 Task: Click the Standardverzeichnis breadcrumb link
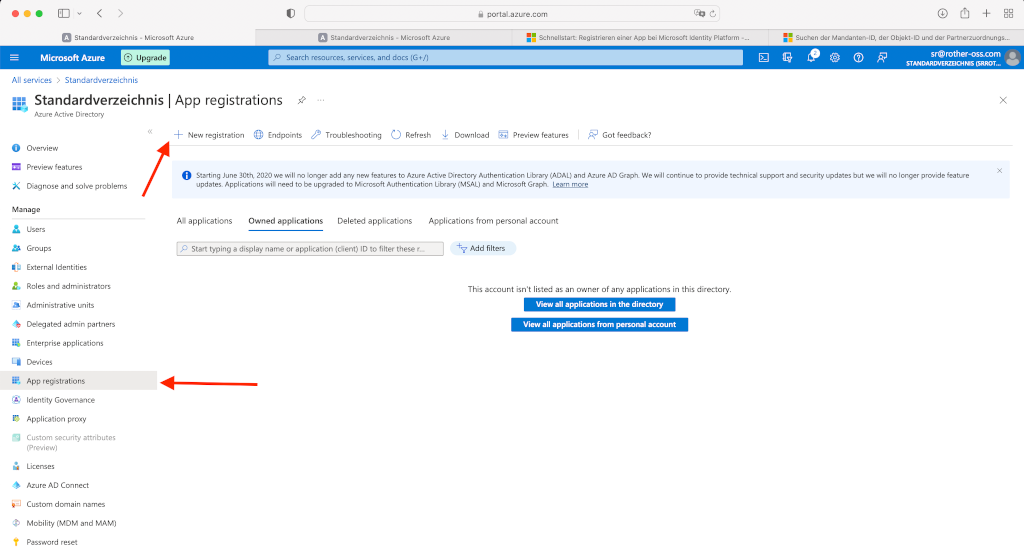point(101,80)
